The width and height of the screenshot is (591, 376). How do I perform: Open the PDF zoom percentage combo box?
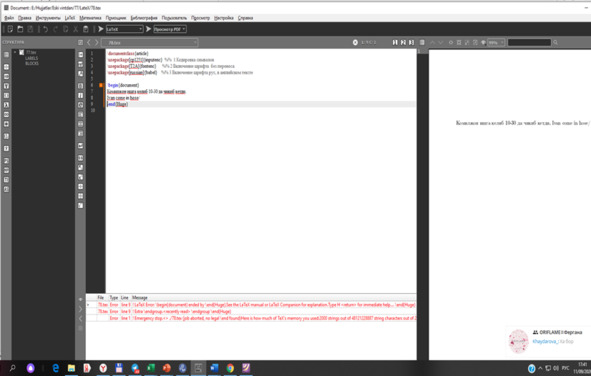pos(496,43)
